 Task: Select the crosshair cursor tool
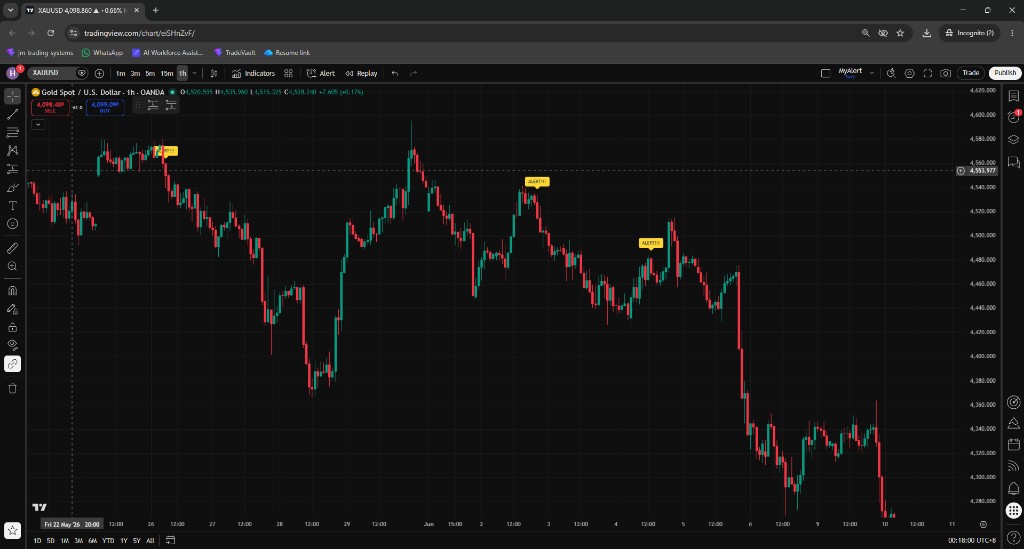coord(12,96)
